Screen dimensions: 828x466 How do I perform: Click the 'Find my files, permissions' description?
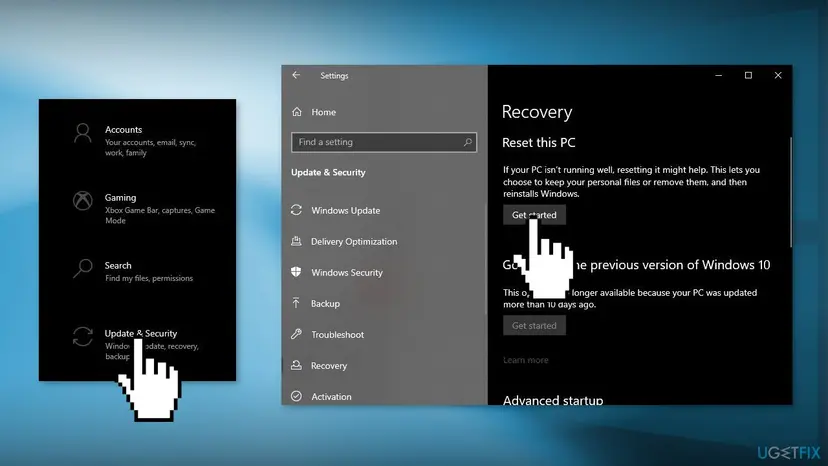pos(148,278)
